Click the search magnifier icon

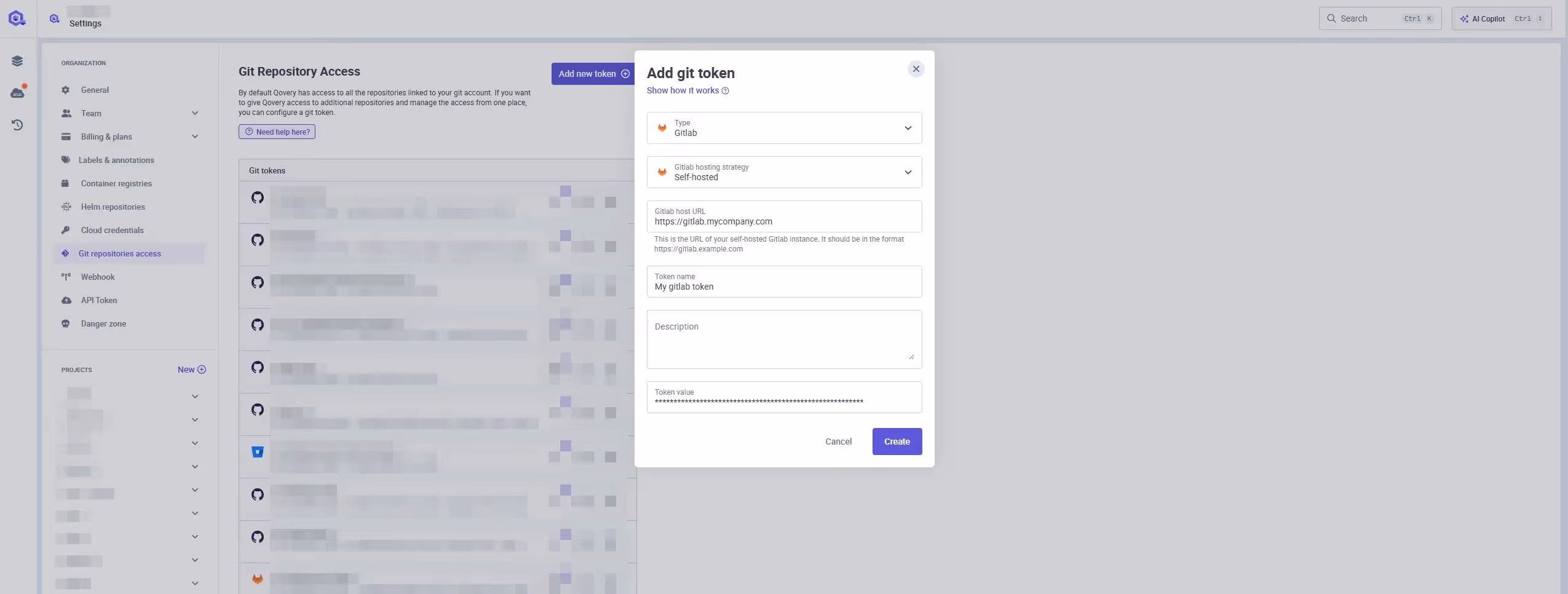point(1332,18)
